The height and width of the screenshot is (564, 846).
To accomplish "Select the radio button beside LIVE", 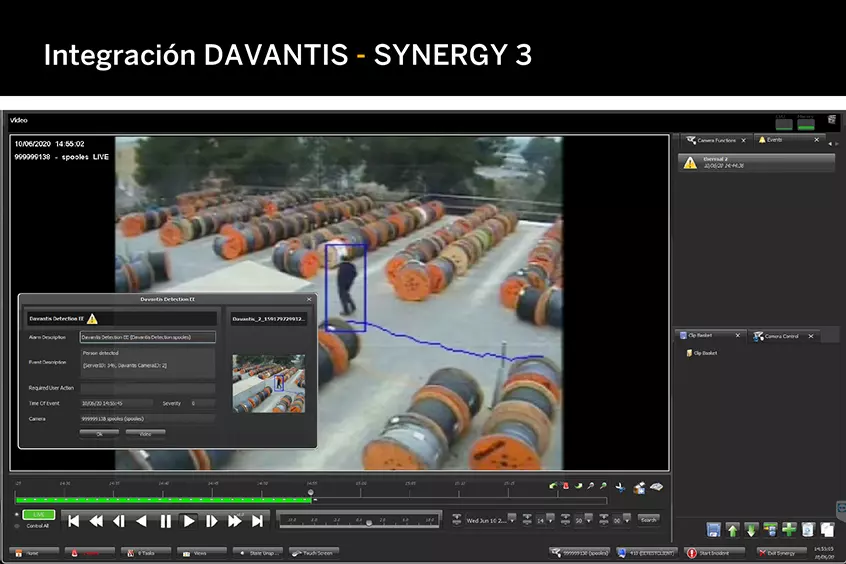I will 17,514.
